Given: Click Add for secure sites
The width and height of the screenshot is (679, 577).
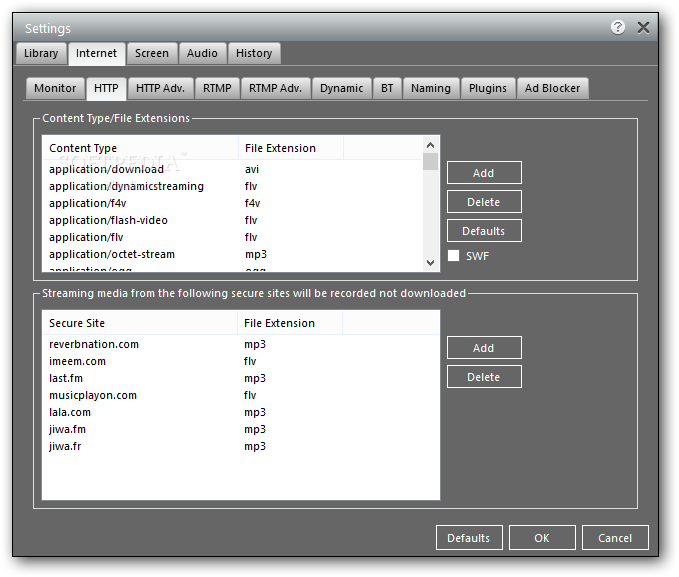Looking at the screenshot, I should click(x=484, y=348).
